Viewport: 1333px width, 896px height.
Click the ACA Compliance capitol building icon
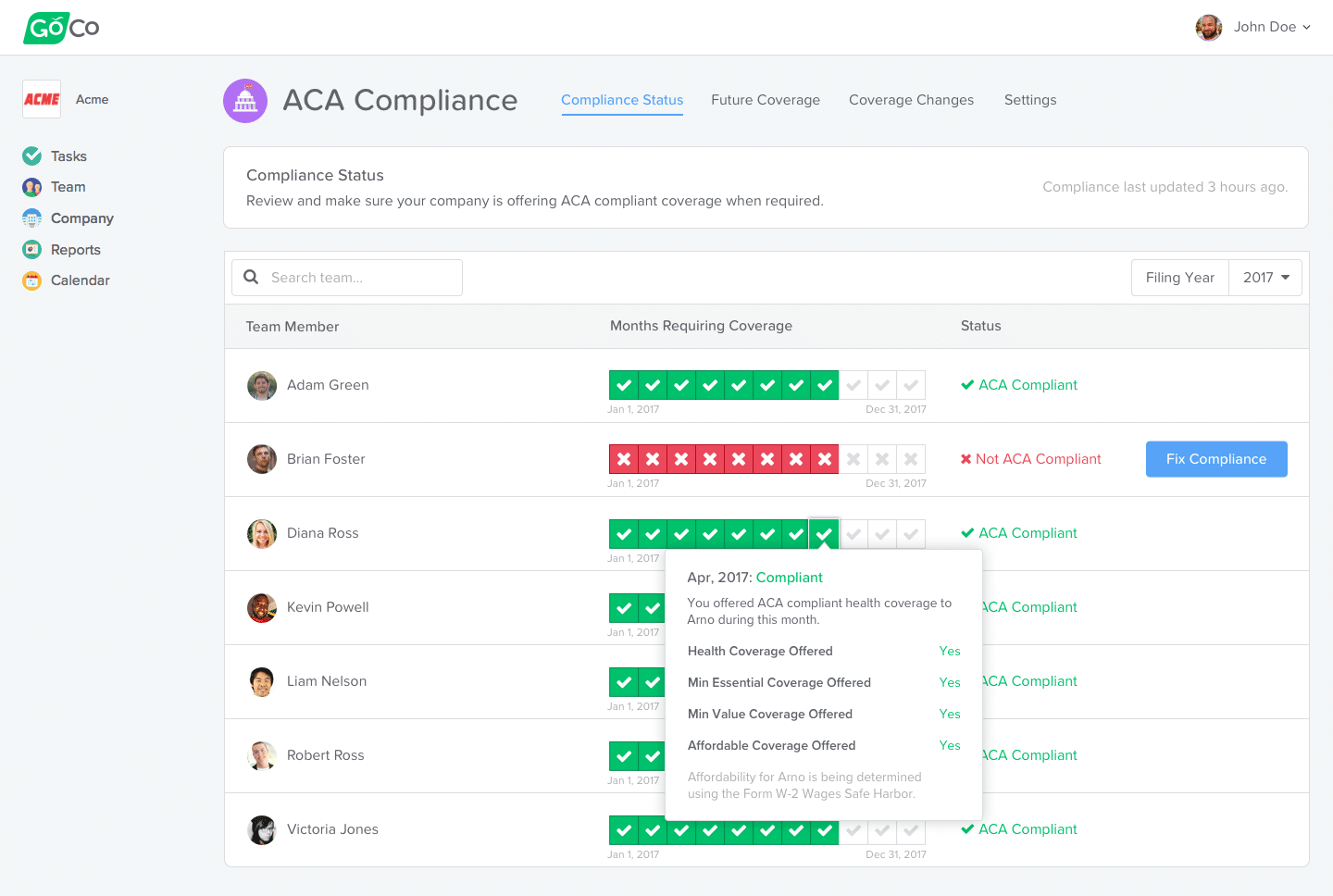pos(245,101)
